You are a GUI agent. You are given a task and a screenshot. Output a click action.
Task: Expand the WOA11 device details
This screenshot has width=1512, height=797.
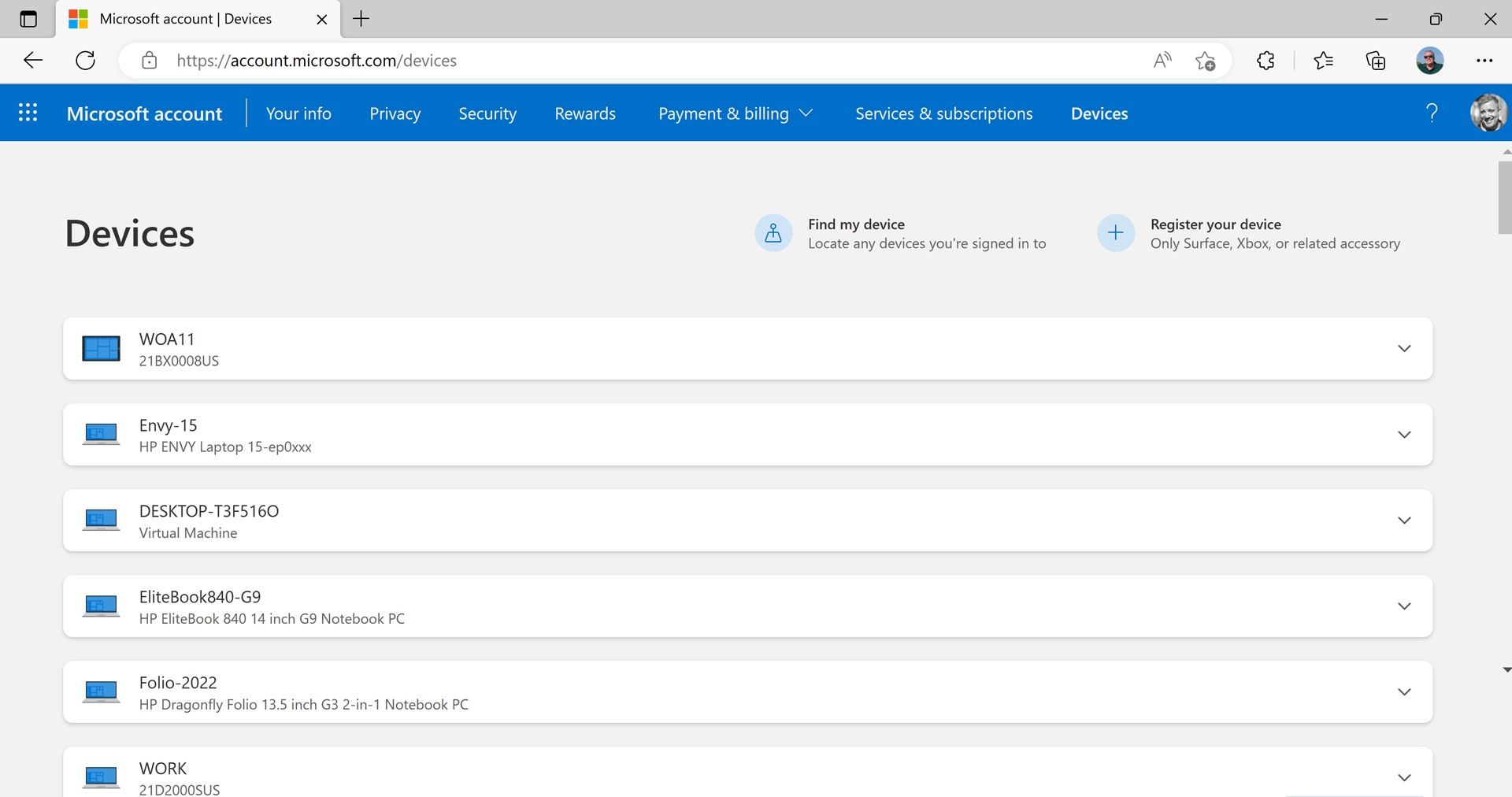1403,349
